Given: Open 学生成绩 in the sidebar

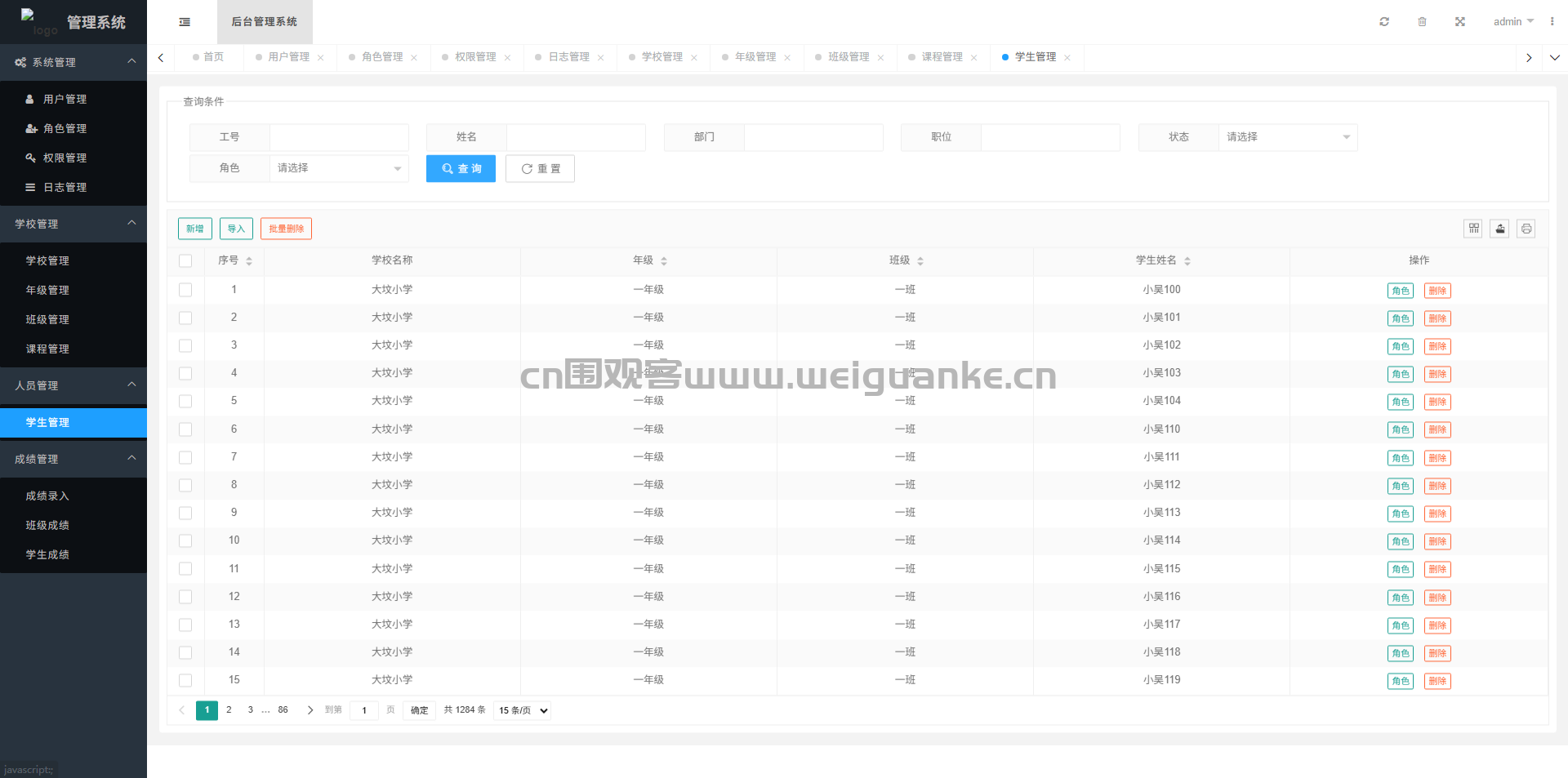Looking at the screenshot, I should click(73, 554).
